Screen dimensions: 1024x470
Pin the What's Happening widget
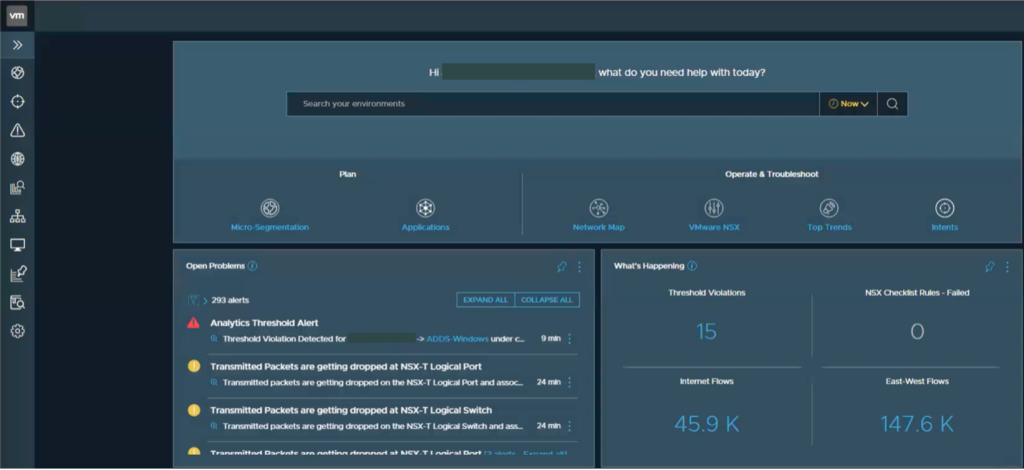pyautogui.click(x=990, y=267)
